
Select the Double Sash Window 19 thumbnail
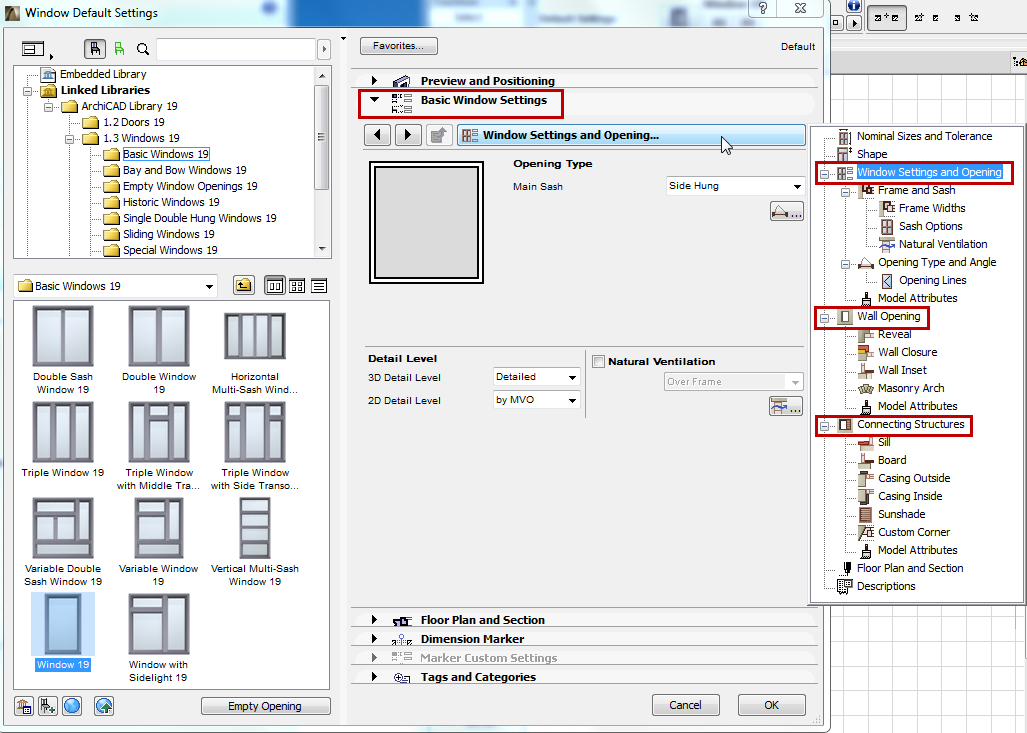click(61, 335)
